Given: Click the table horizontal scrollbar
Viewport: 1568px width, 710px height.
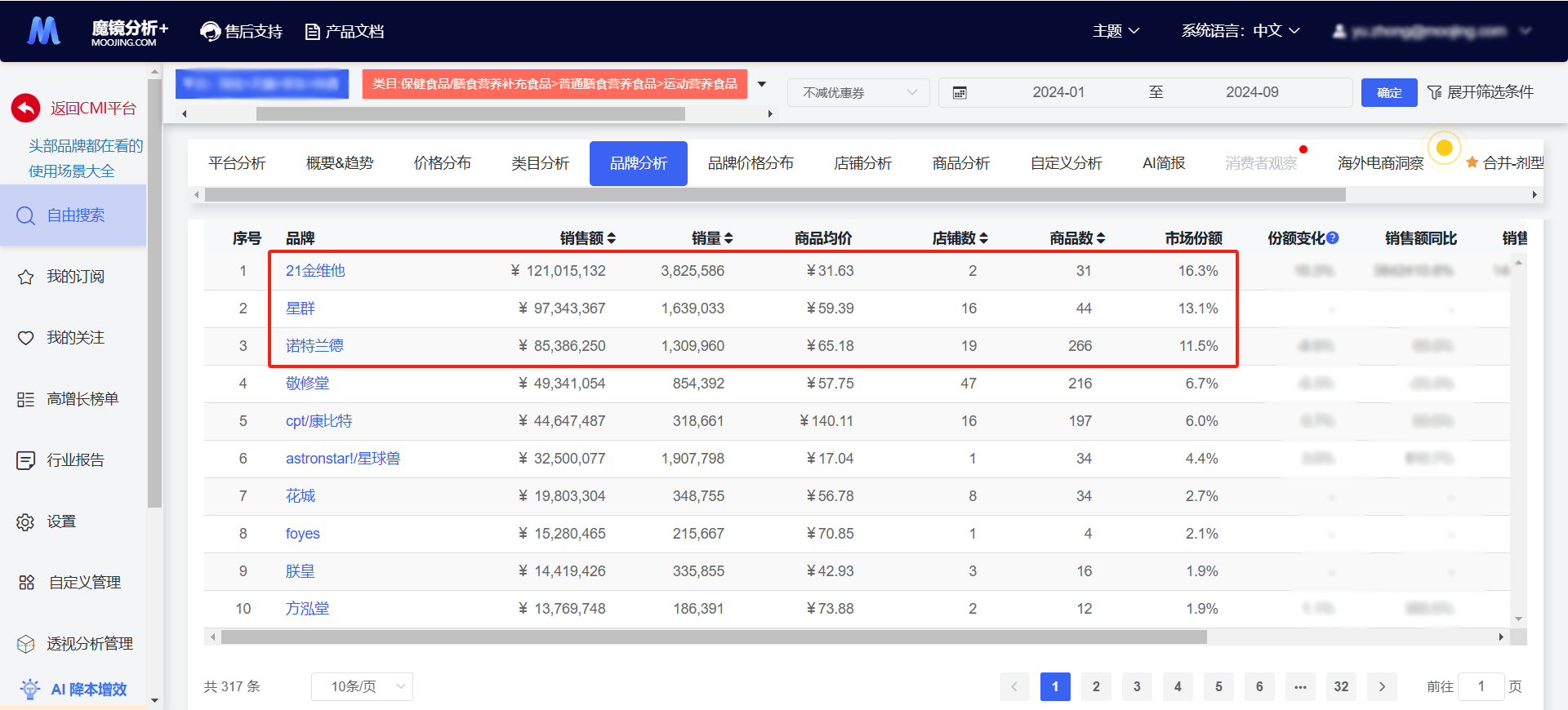Looking at the screenshot, I should (714, 637).
